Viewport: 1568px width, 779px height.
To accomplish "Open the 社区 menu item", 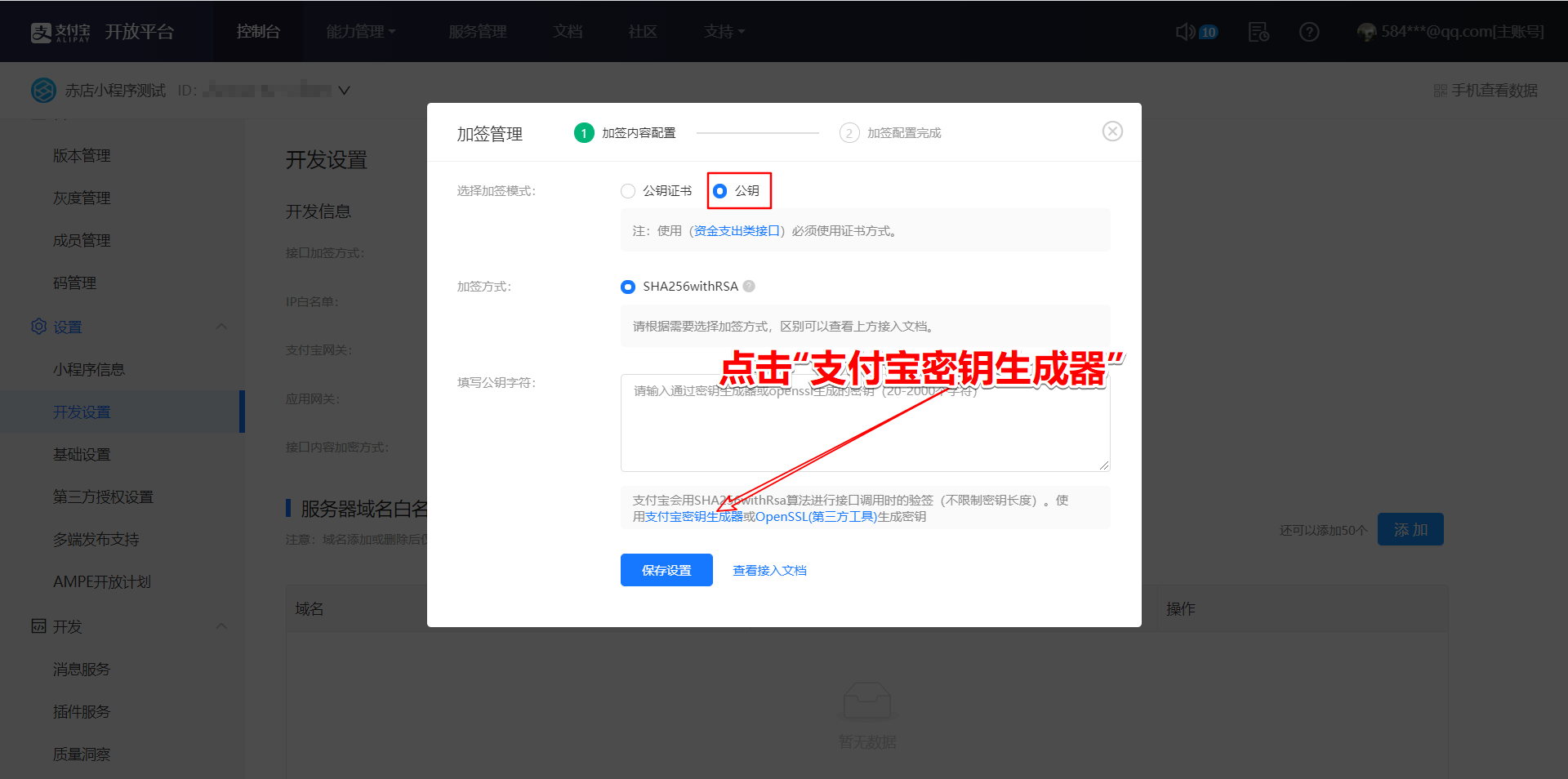I will pos(643,32).
